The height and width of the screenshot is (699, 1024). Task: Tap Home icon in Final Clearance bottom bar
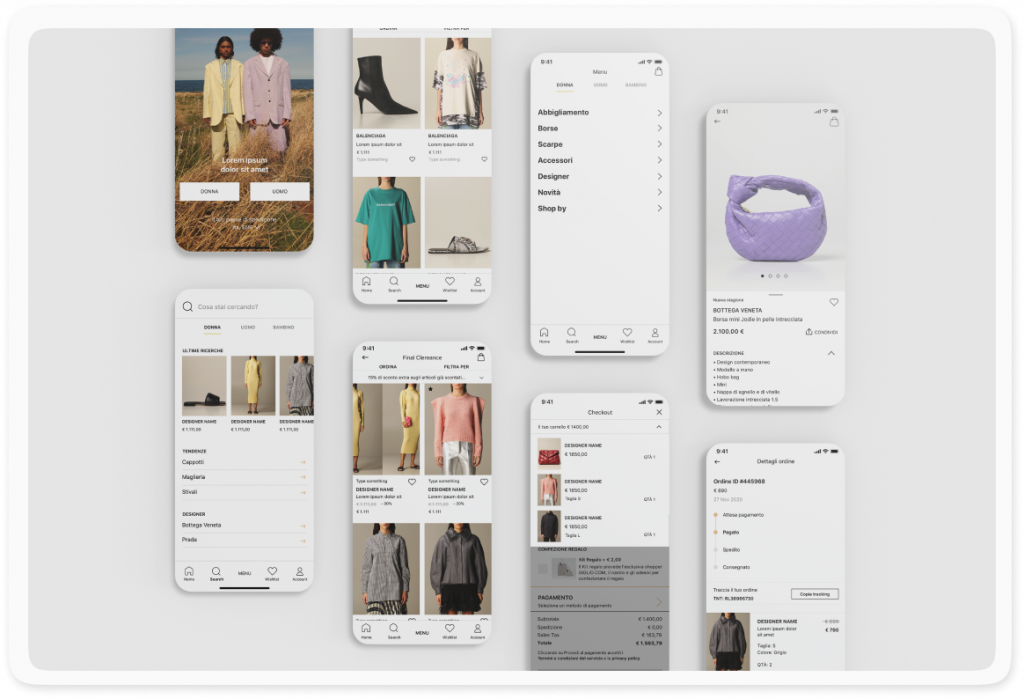tap(366, 629)
